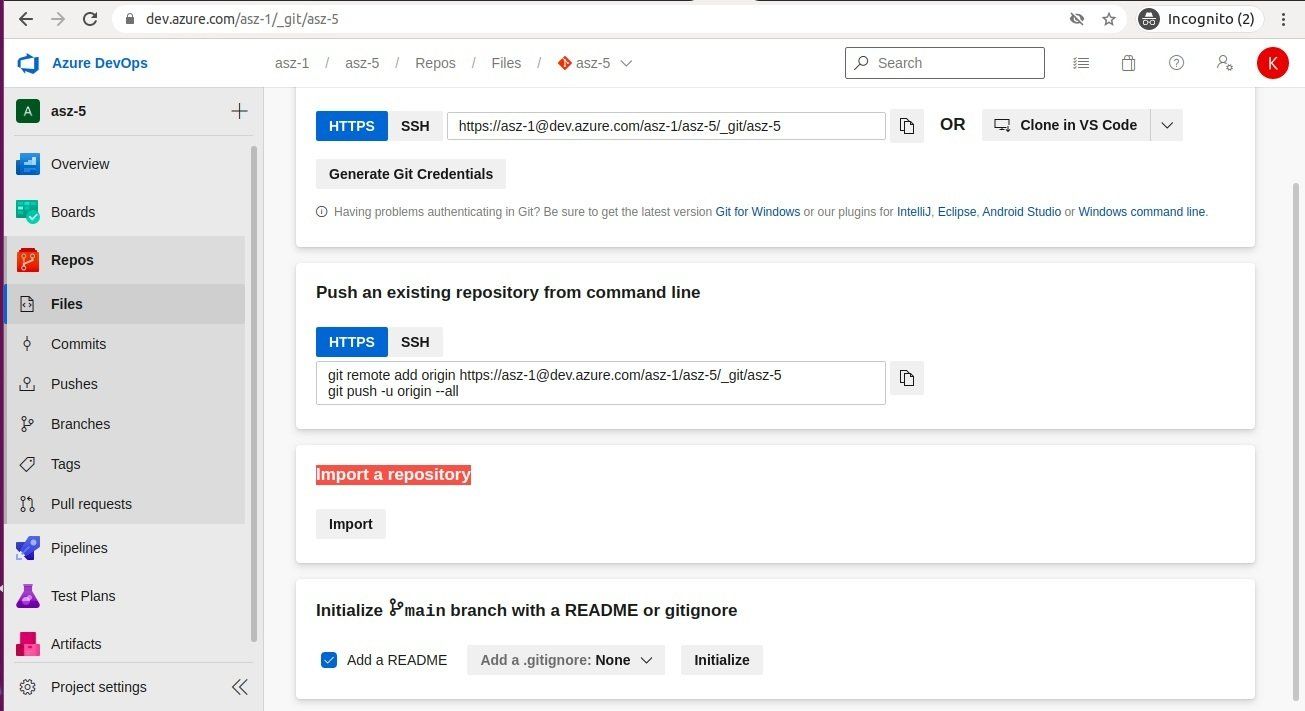This screenshot has height=711, width=1305.
Task: Click the page vertical scrollbar
Action: click(1297, 440)
